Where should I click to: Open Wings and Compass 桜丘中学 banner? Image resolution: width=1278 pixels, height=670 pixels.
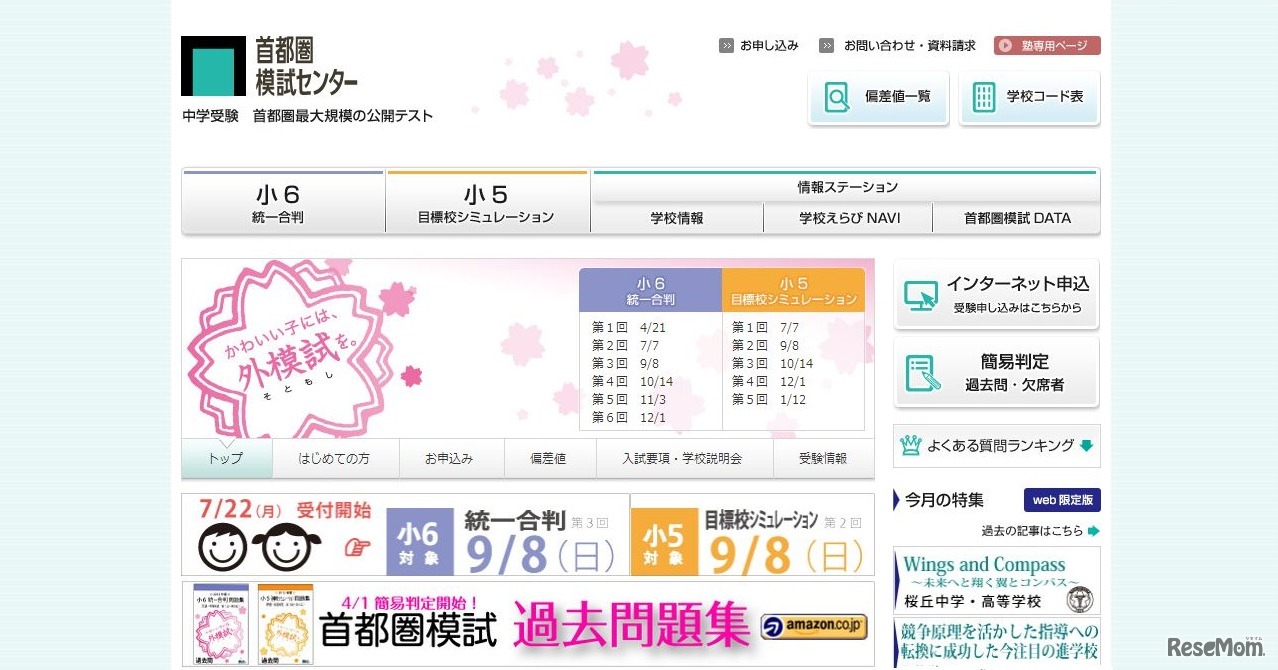tap(997, 580)
